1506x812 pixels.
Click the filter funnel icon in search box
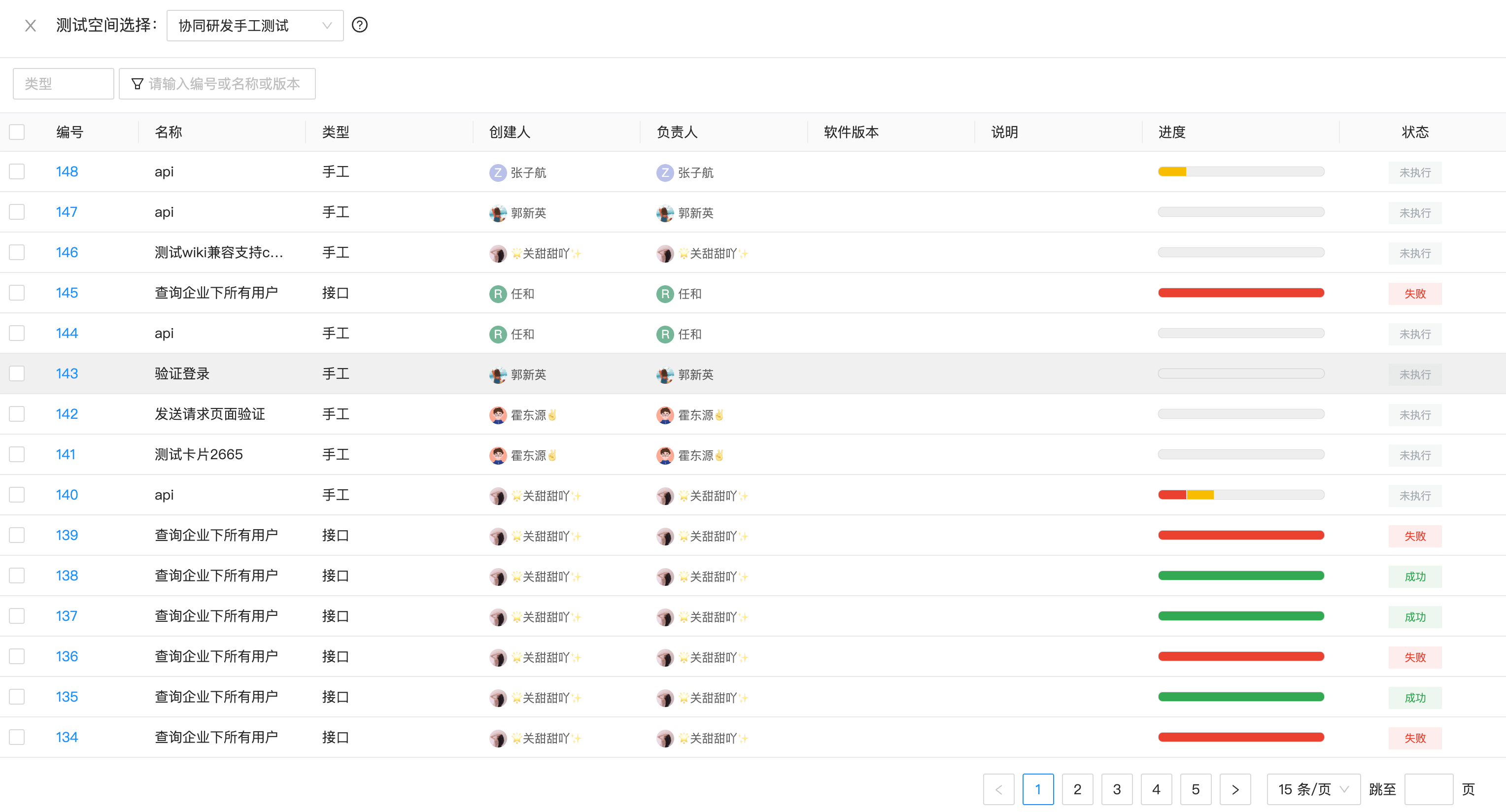tap(137, 84)
